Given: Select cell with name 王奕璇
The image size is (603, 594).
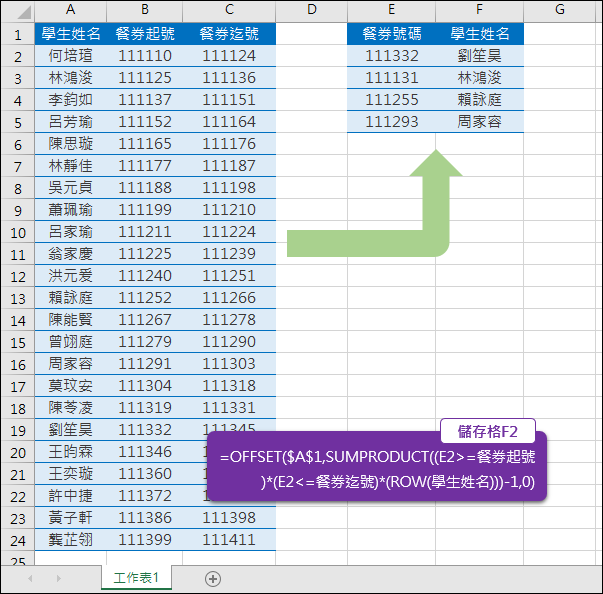Looking at the screenshot, I should click(71, 474).
